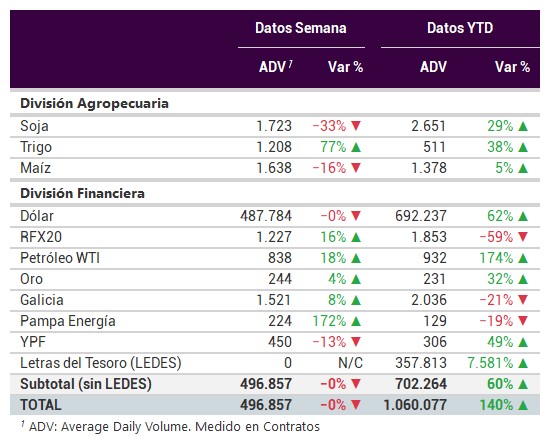
Task: Click the red down arrow beside RFX20 -59%
Action: tap(523, 237)
